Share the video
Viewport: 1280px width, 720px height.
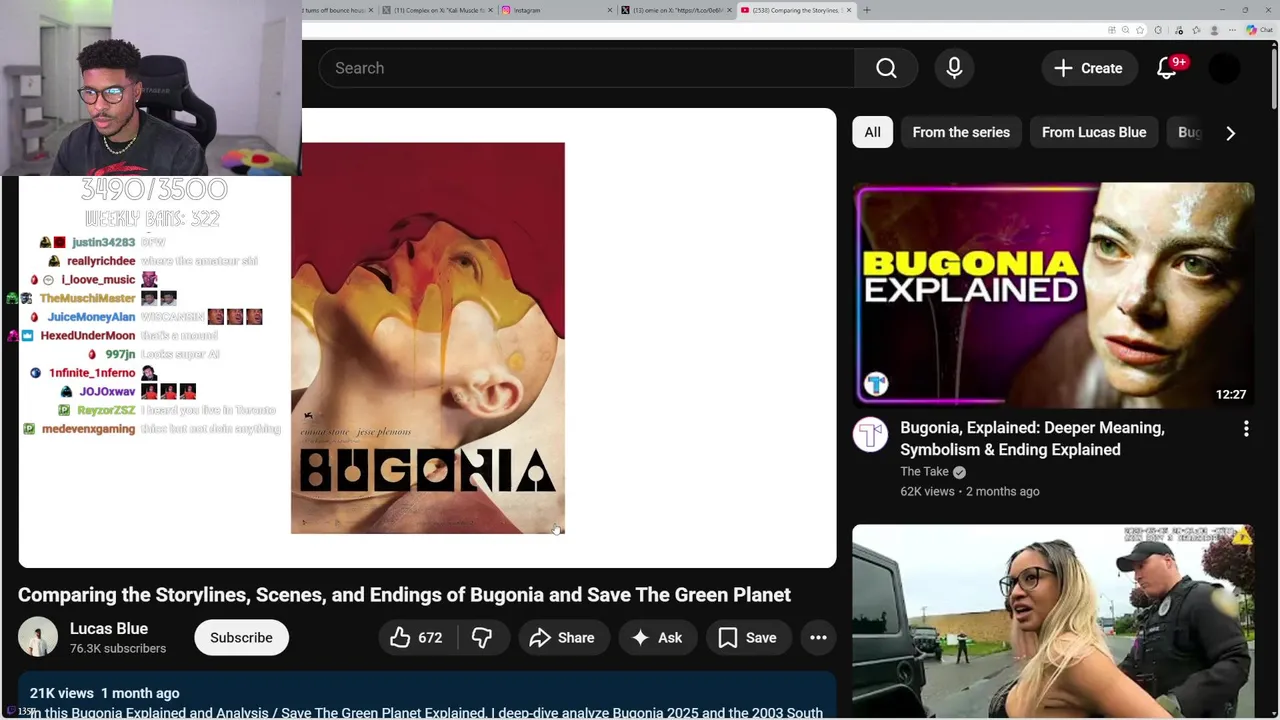tap(562, 638)
